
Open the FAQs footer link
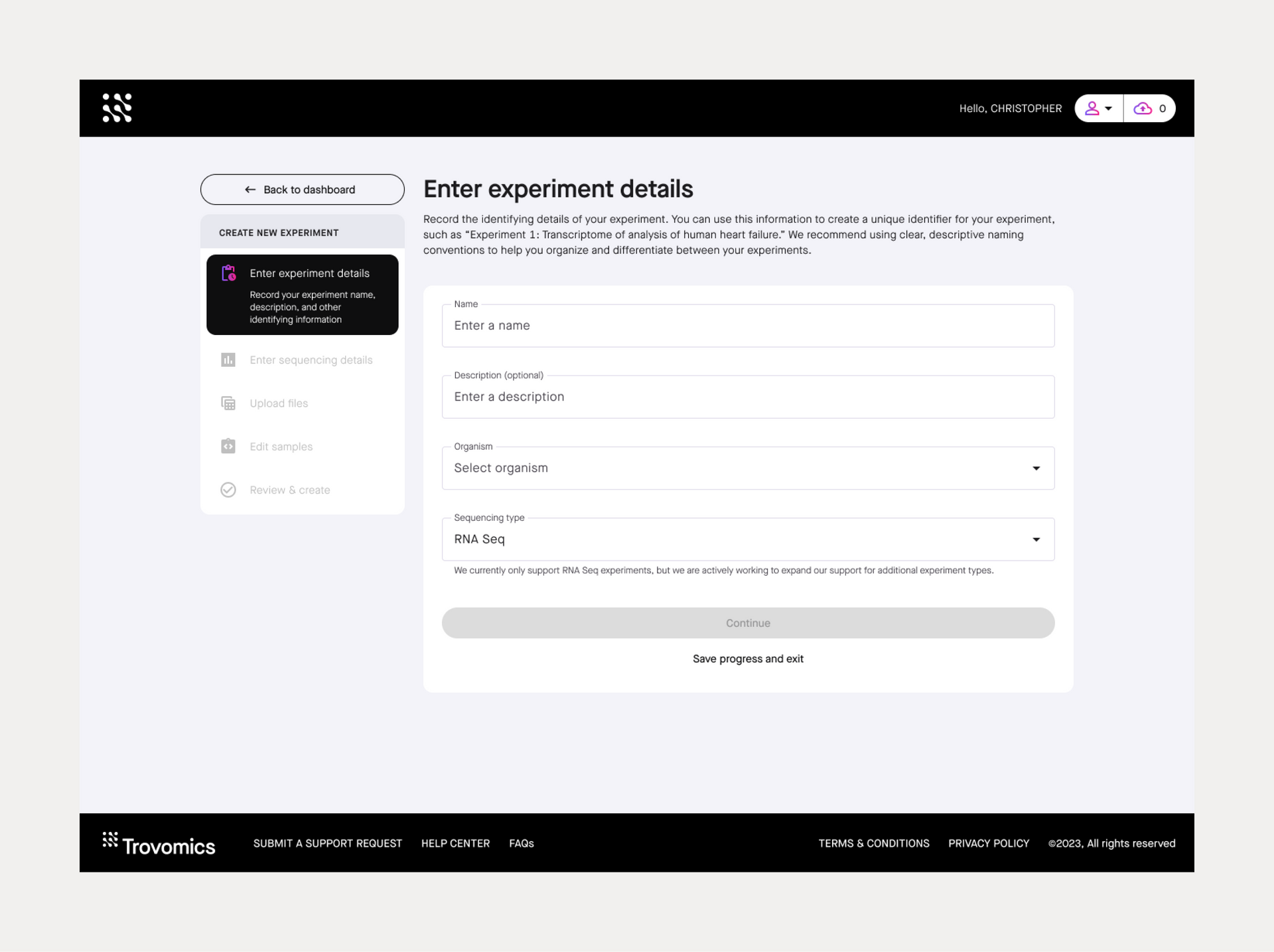click(522, 843)
